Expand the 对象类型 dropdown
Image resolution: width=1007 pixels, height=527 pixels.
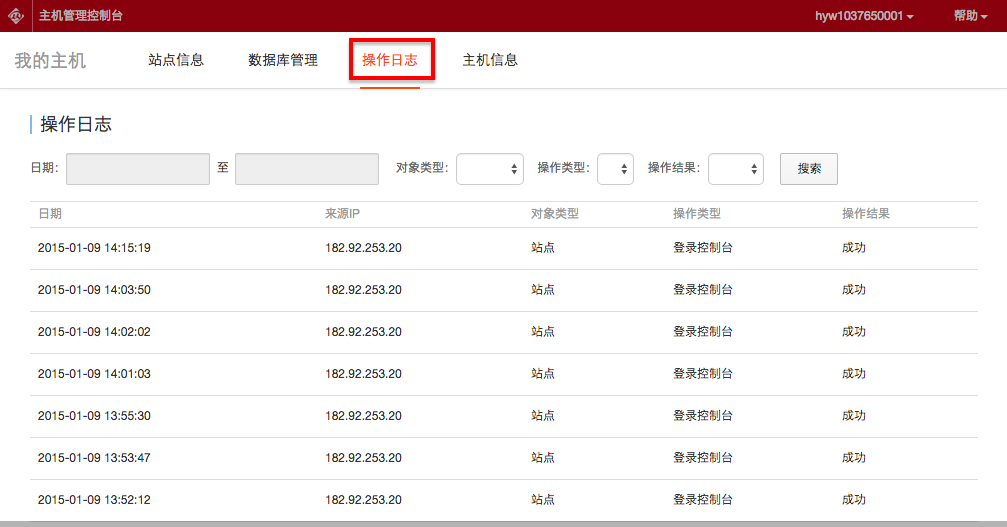[x=490, y=169]
